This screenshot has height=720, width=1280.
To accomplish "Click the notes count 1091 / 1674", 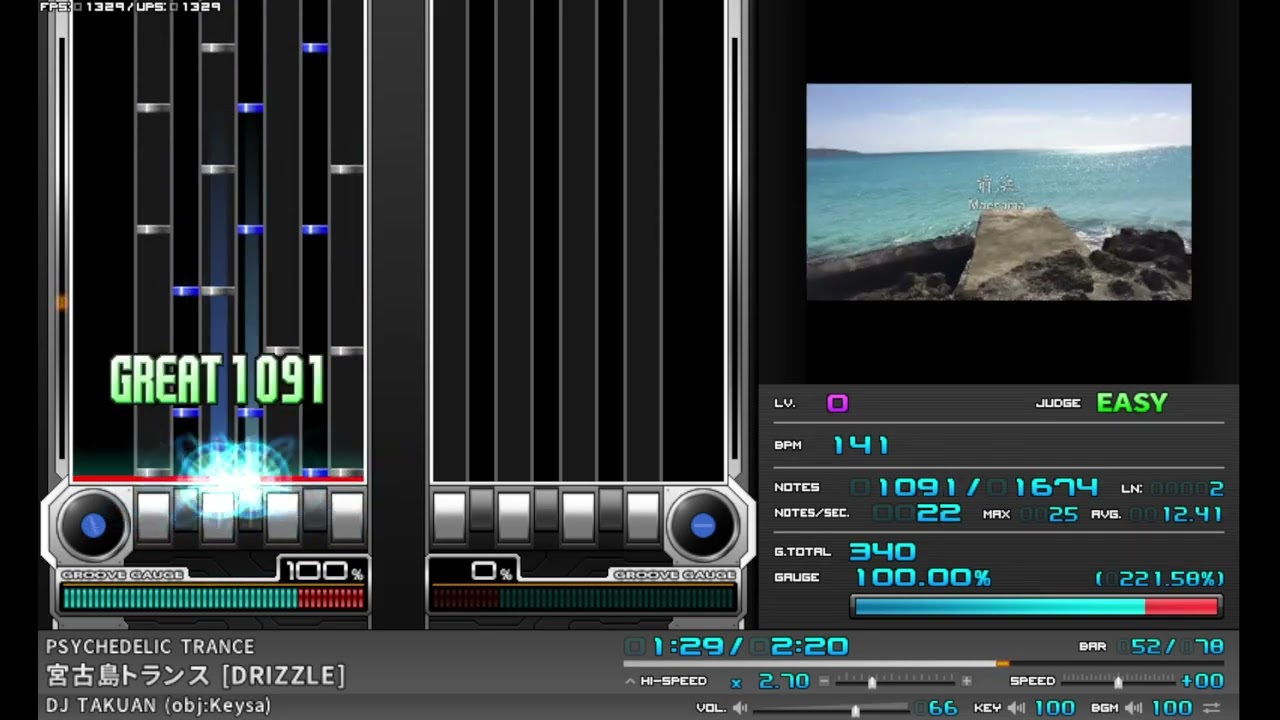I will [975, 488].
